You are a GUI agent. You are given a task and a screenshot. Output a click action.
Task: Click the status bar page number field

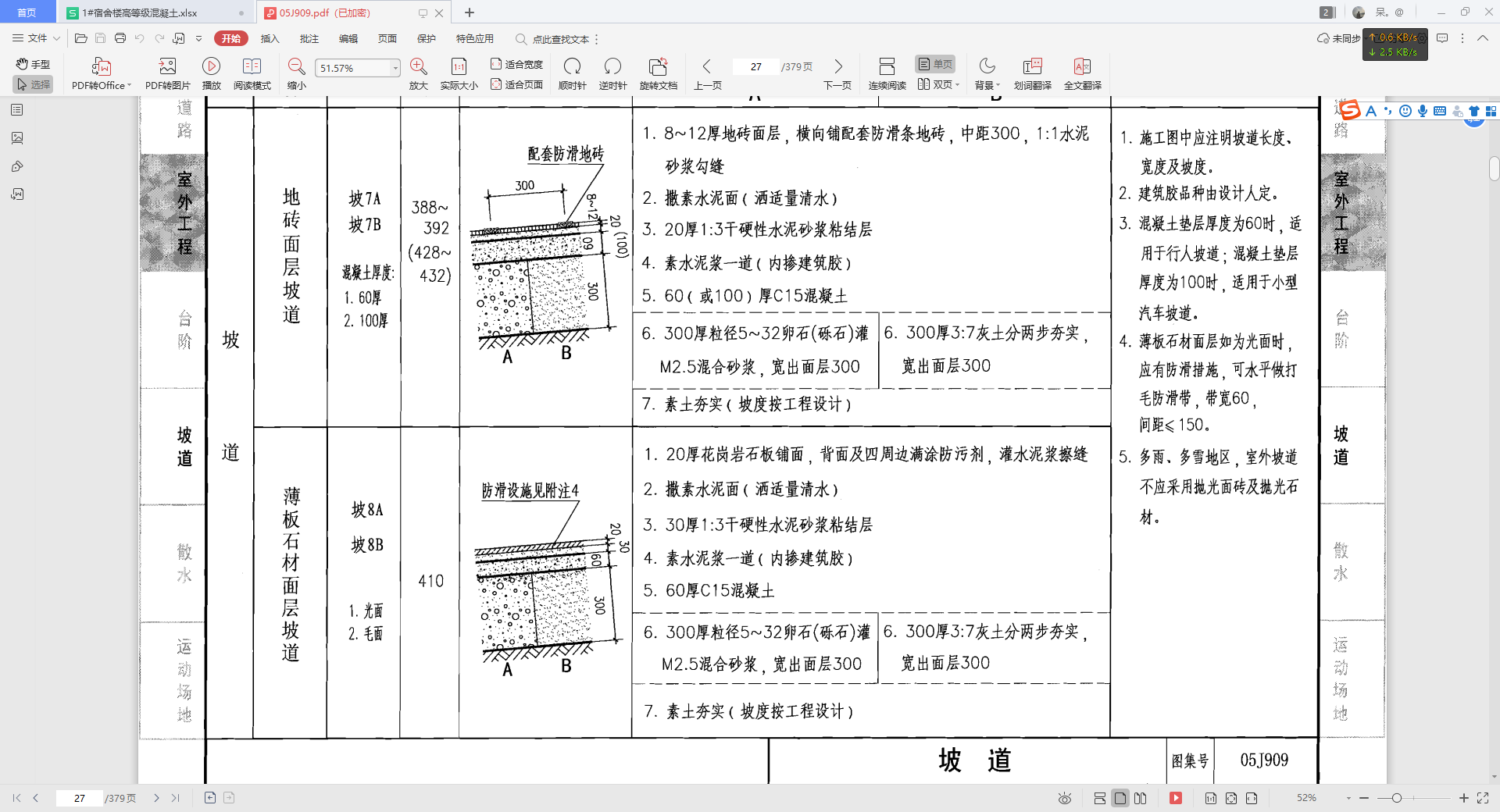coord(79,798)
